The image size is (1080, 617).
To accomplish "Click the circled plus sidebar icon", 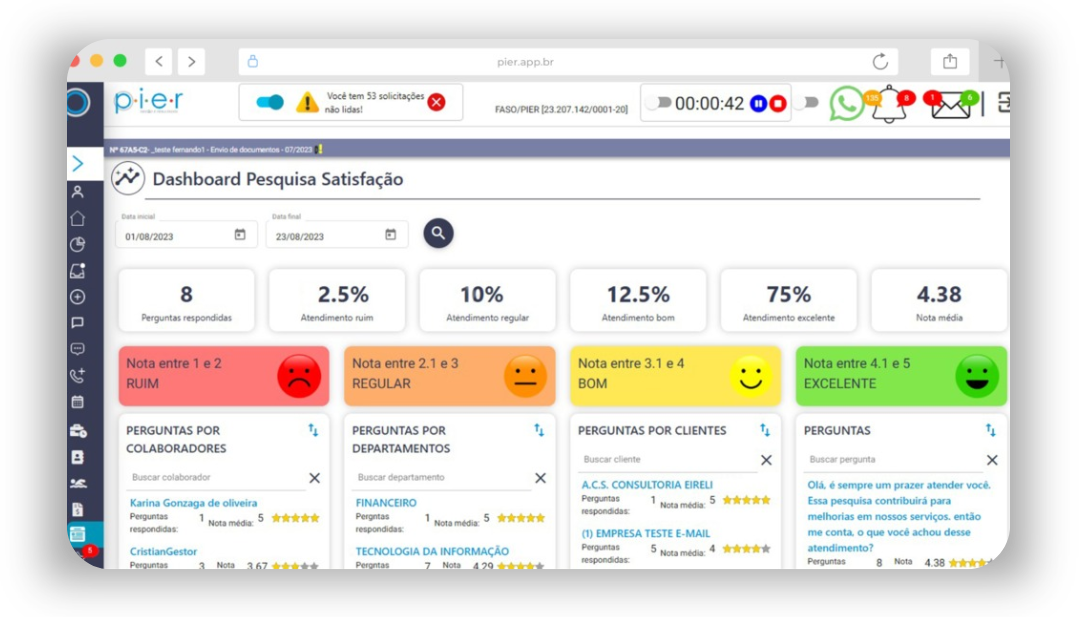I will point(78,297).
